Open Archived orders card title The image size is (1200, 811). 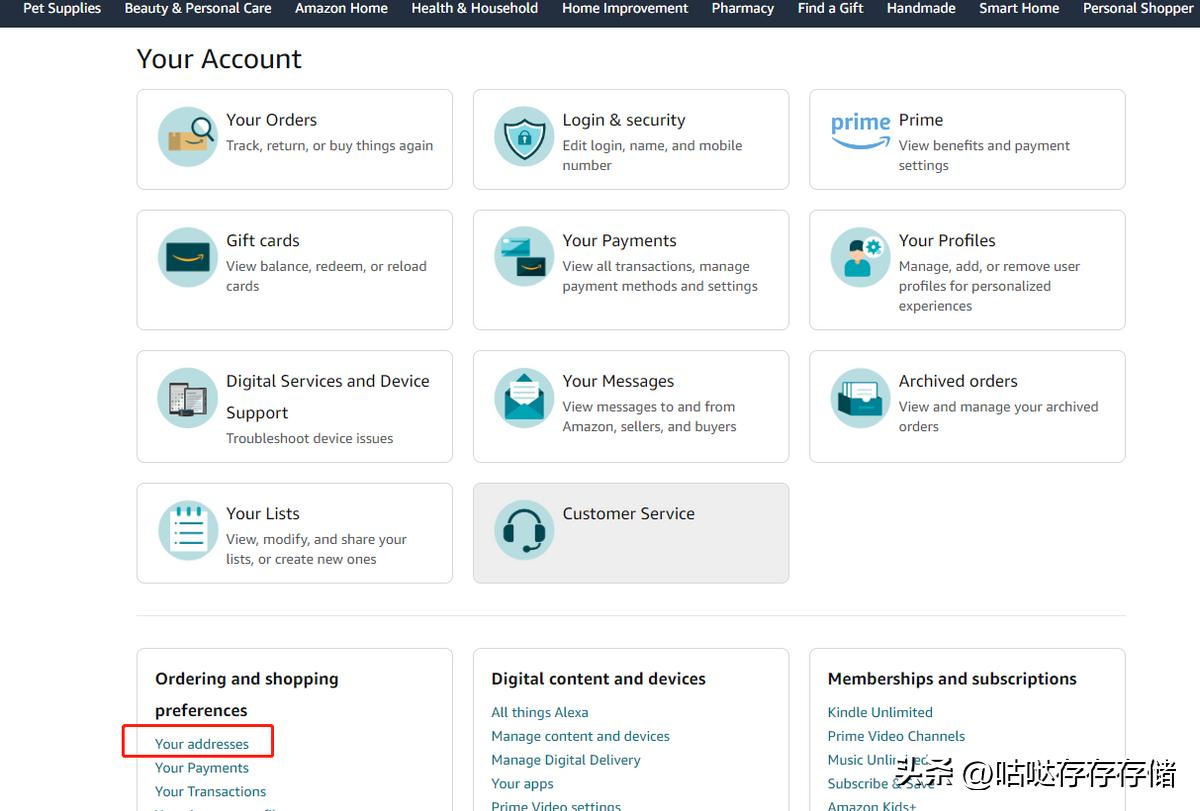(x=958, y=381)
